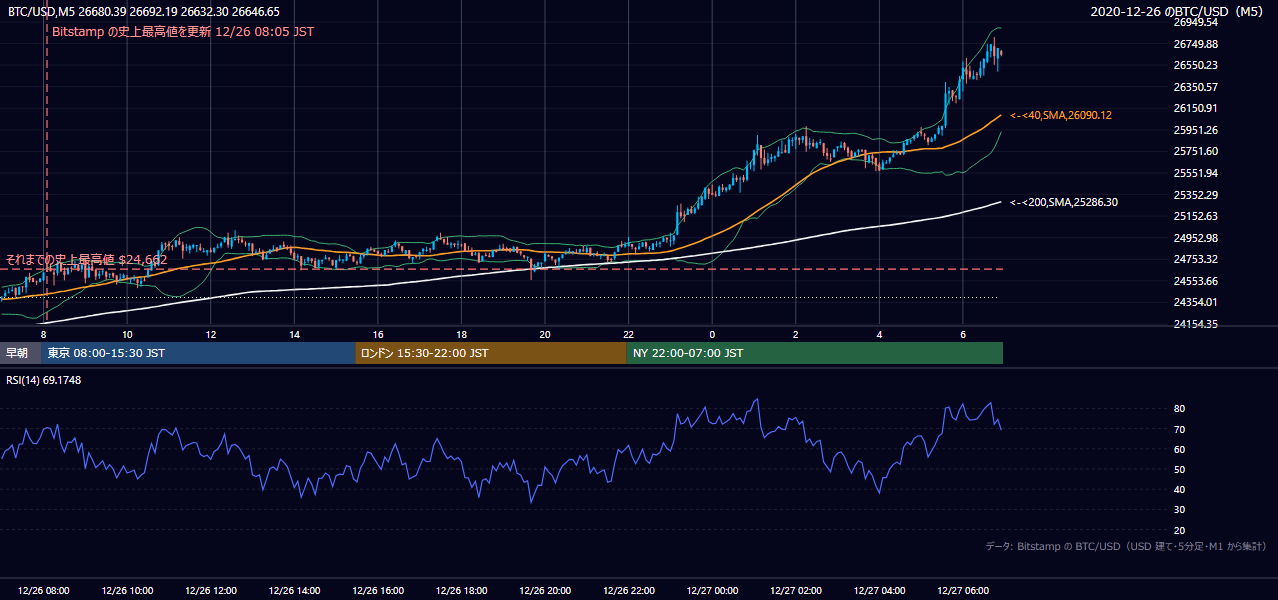Screen dimensions: 1278x600
Task: Click the data source note 'データ: Bitstamp の BTC/USD'
Action: (x=1126, y=547)
